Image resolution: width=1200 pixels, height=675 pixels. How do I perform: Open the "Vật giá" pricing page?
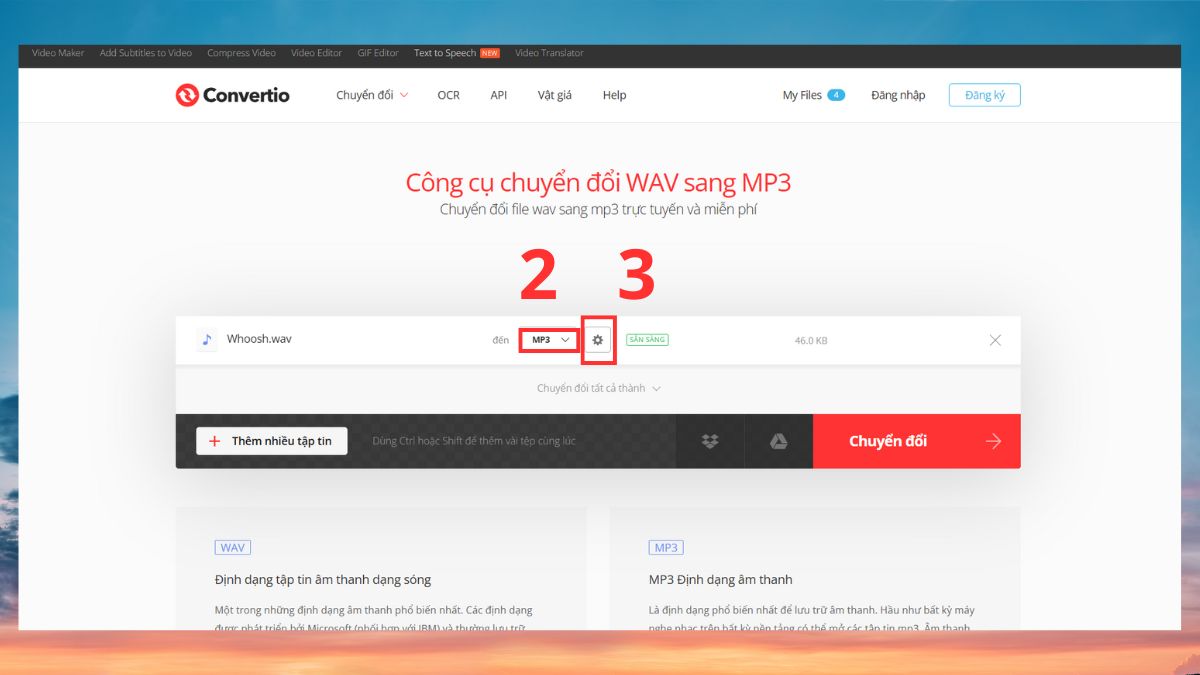[555, 95]
